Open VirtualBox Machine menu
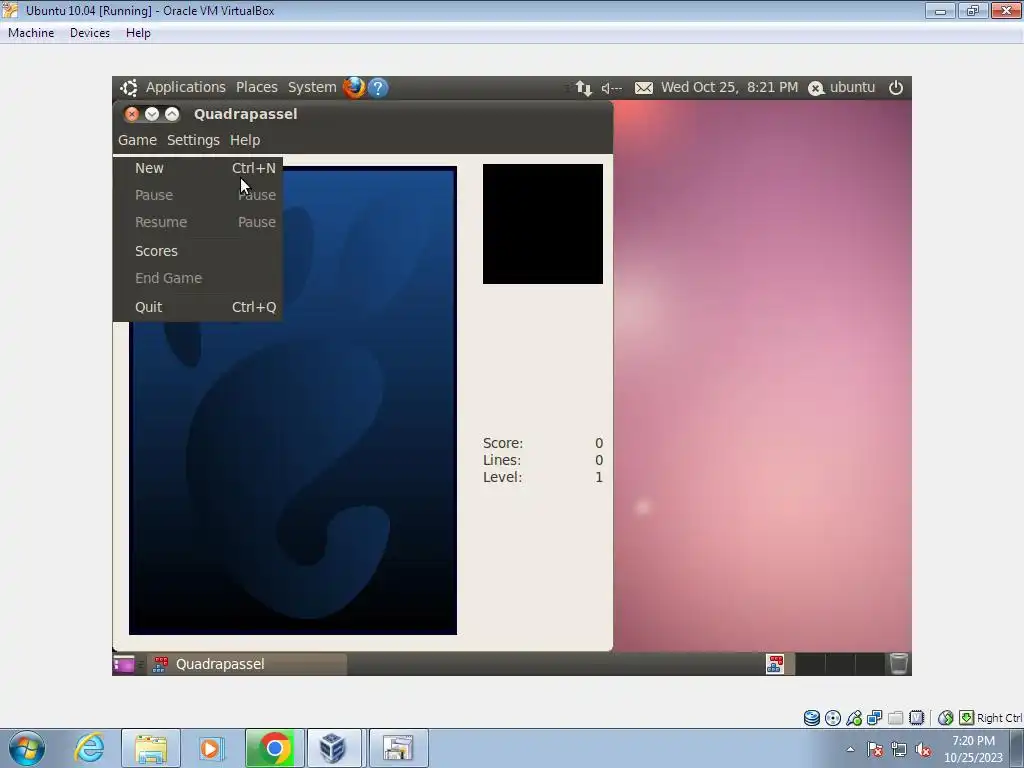 (31, 33)
